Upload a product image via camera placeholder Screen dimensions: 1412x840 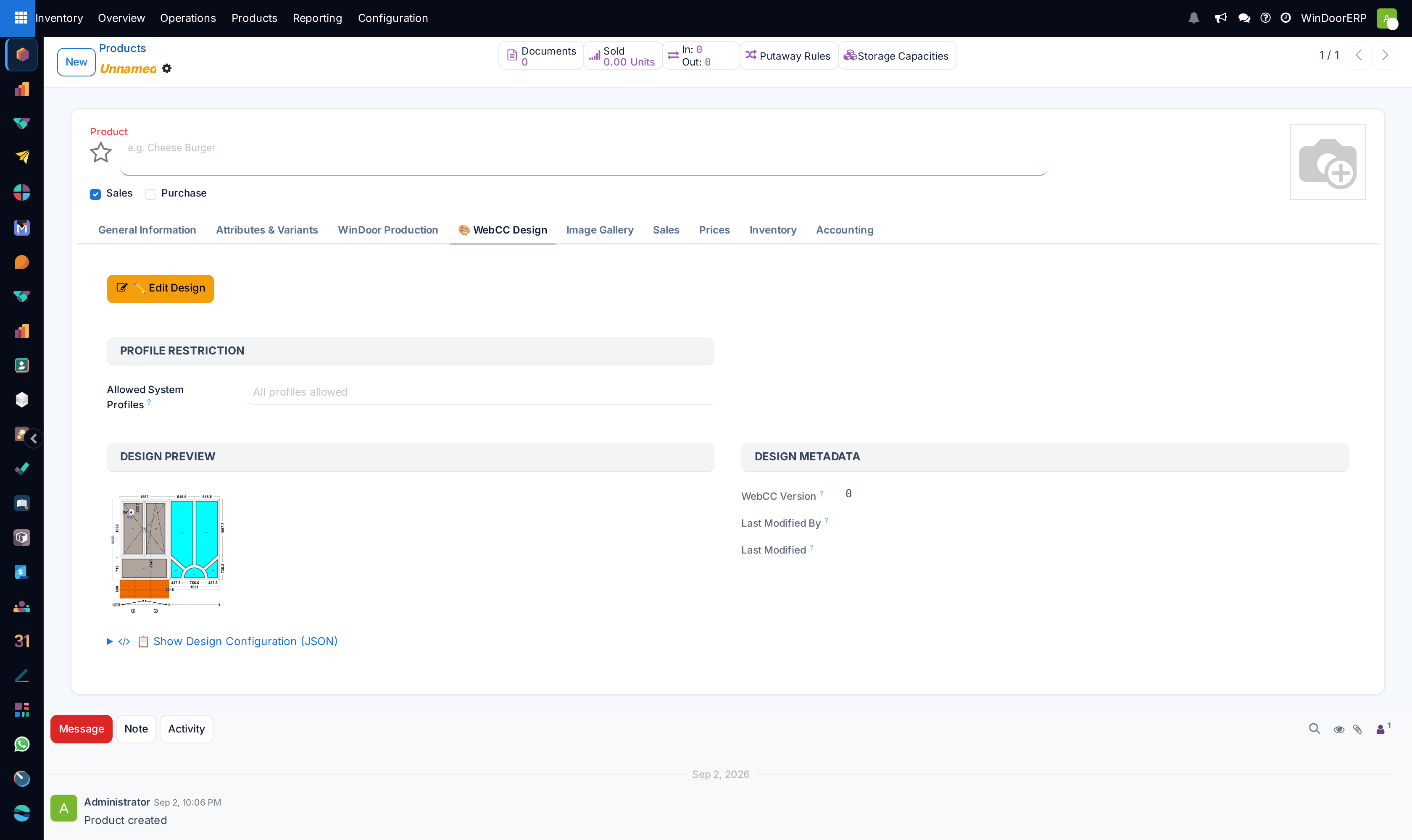[1328, 162]
